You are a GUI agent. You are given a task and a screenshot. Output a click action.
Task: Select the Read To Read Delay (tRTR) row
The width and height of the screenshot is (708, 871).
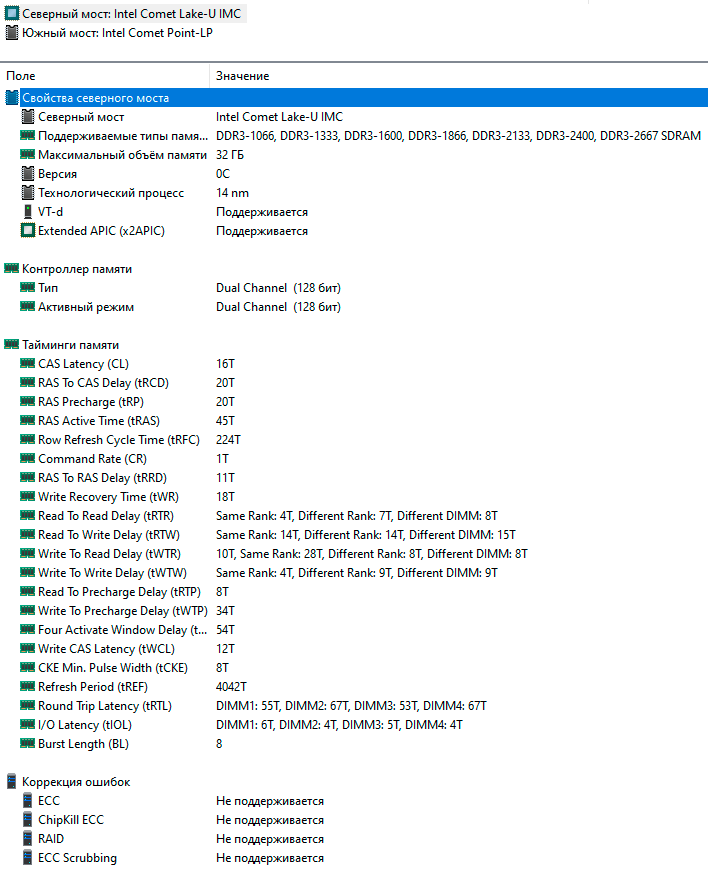click(x=355, y=515)
